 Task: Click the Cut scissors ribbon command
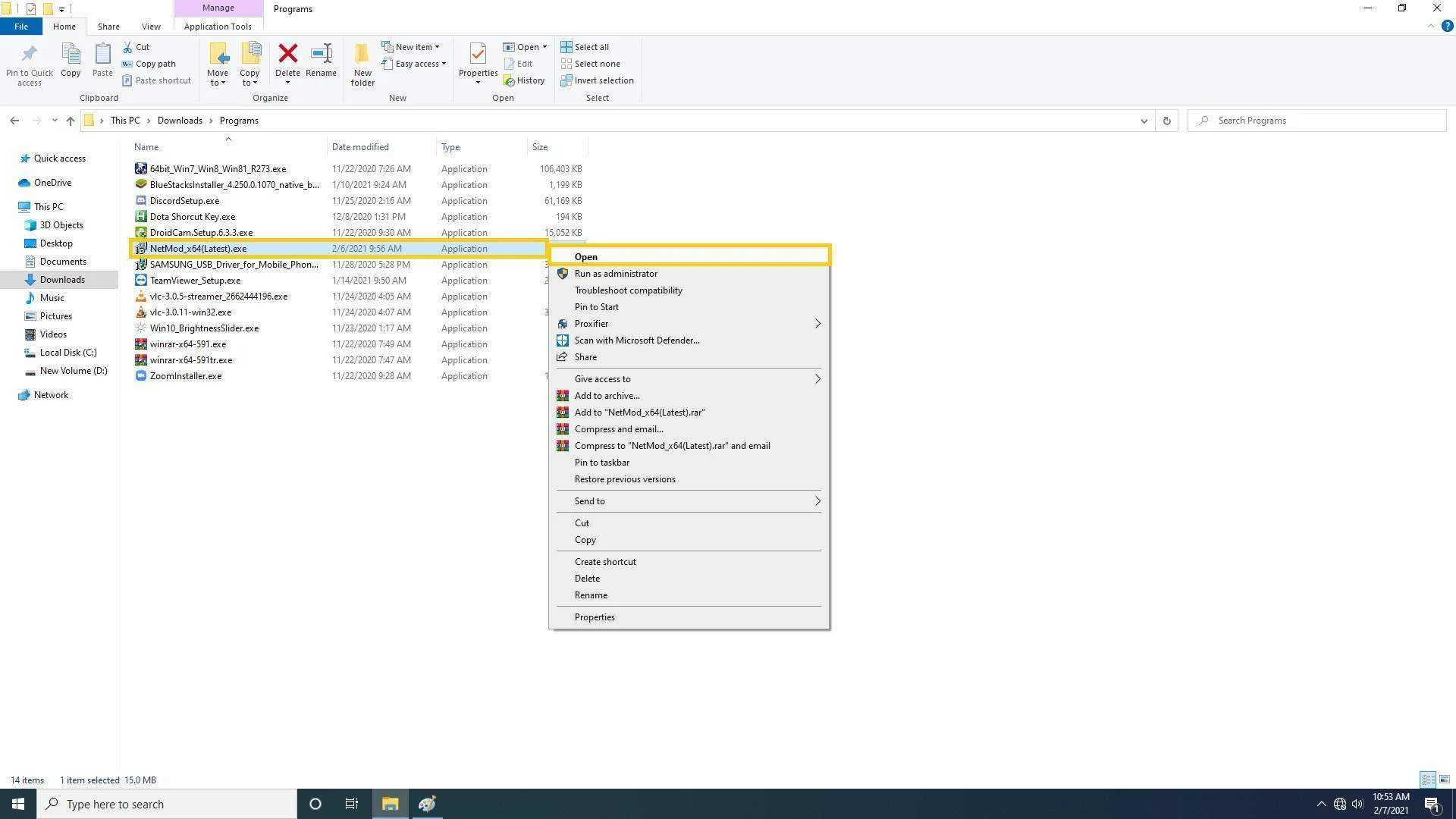[136, 47]
